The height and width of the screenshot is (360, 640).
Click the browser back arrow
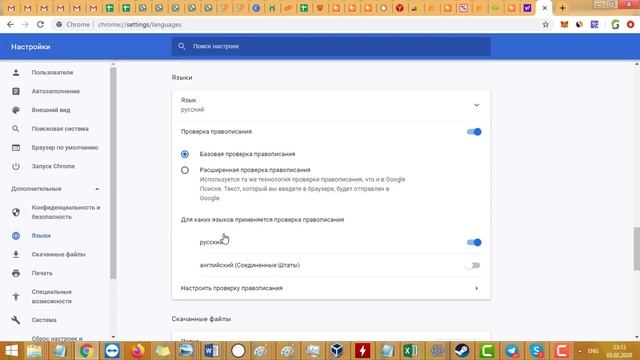(10, 24)
